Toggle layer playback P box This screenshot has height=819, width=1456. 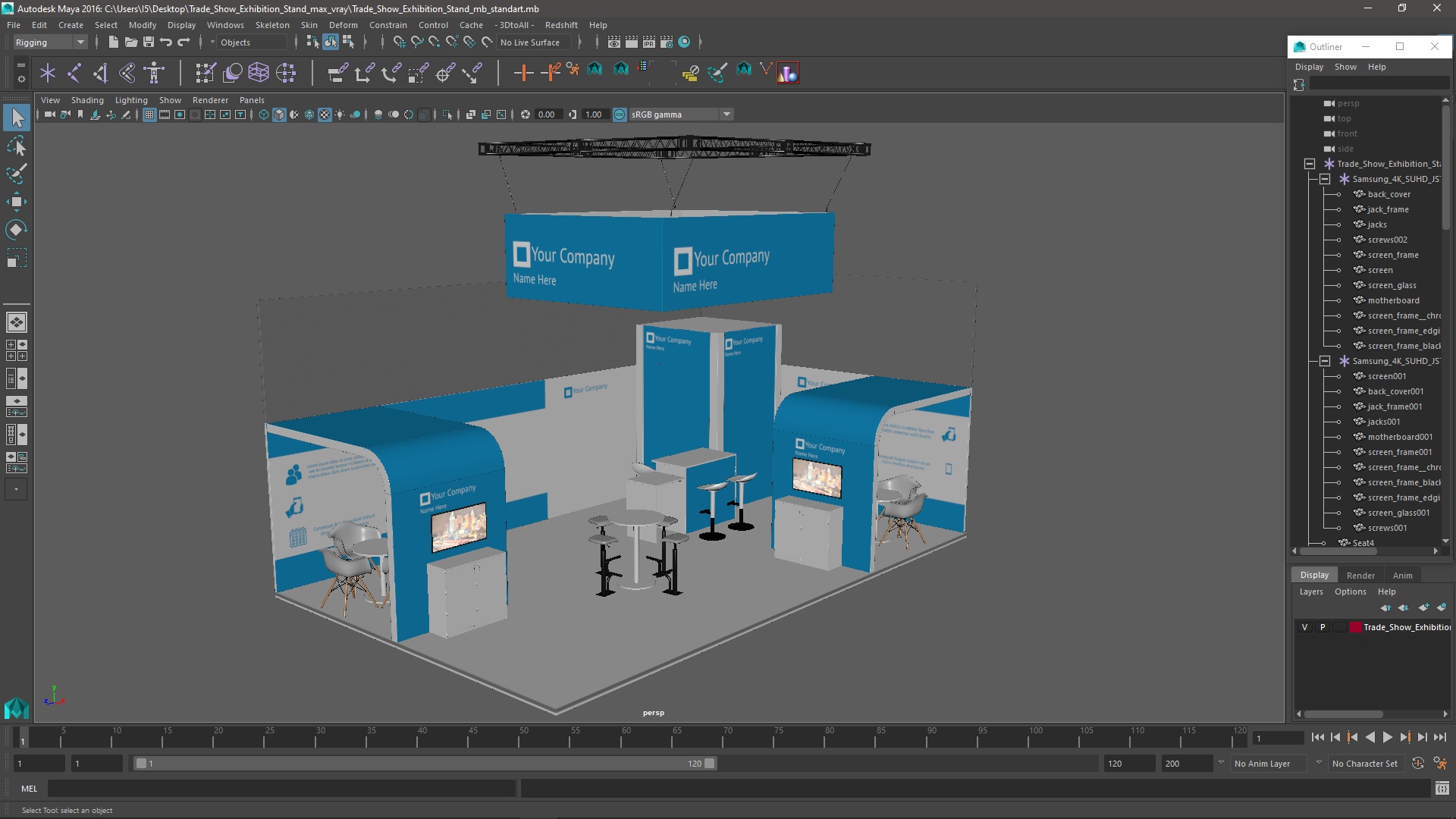pyautogui.click(x=1323, y=627)
